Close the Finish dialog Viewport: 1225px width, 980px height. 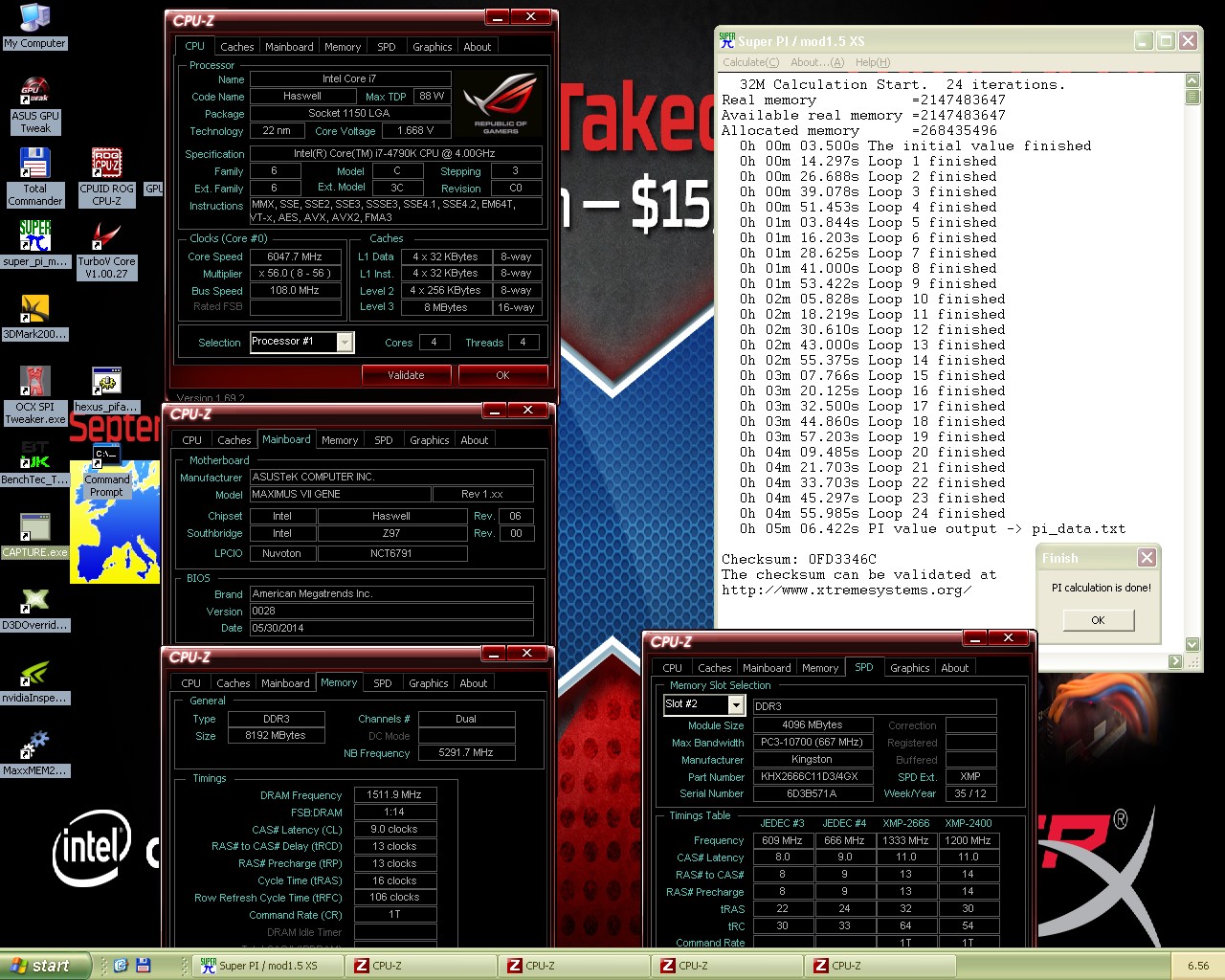tap(1147, 557)
